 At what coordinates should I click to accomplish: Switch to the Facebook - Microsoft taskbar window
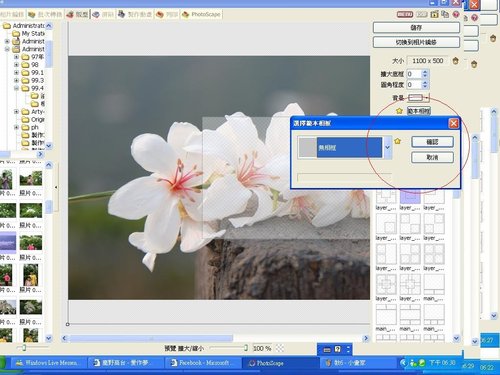tap(203, 363)
